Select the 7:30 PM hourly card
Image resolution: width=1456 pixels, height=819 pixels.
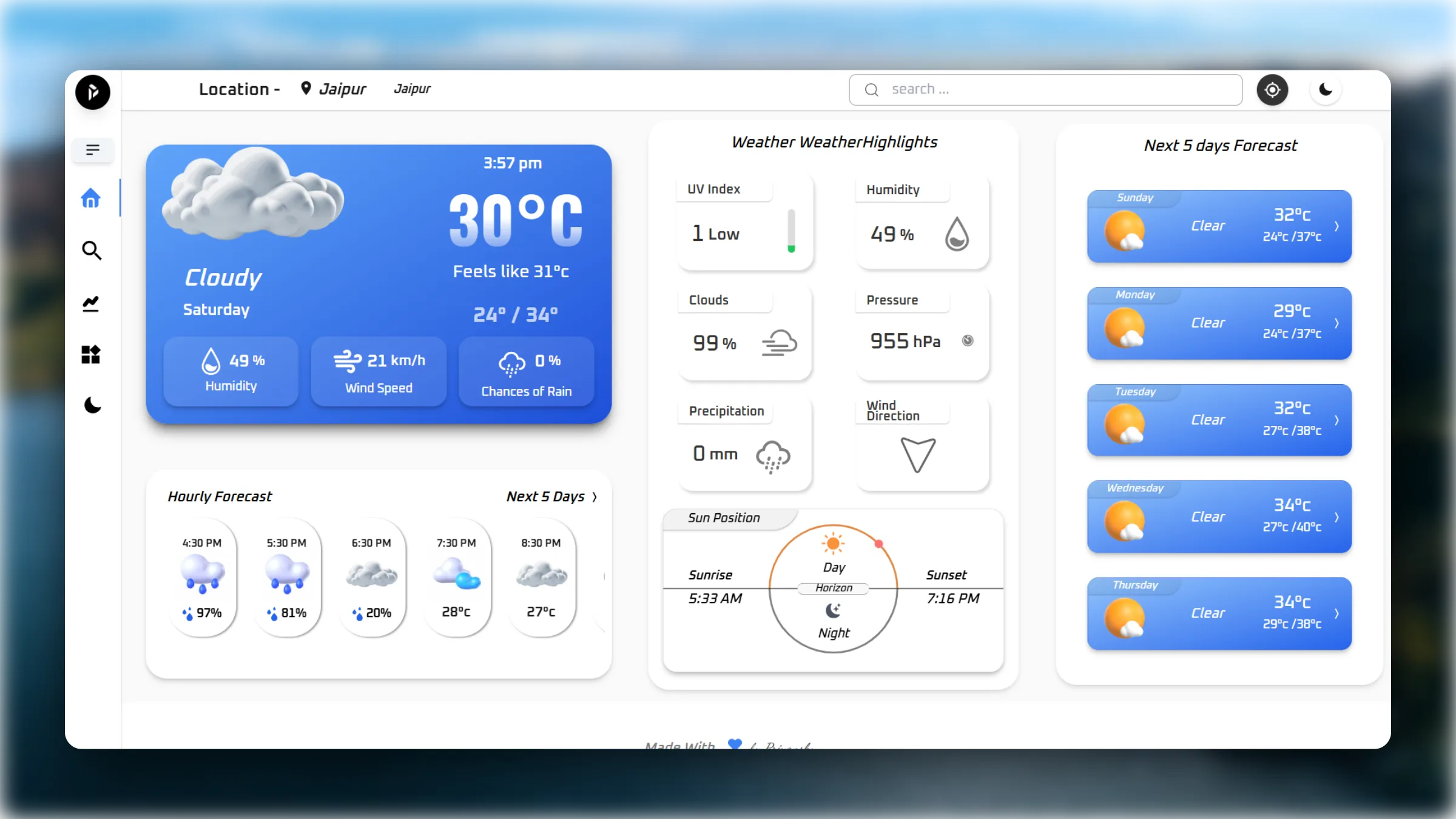click(457, 576)
